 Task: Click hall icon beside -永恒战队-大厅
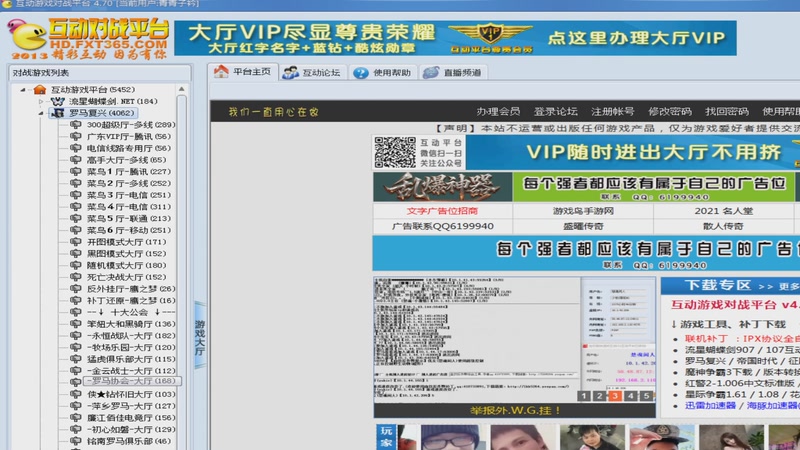click(x=76, y=336)
